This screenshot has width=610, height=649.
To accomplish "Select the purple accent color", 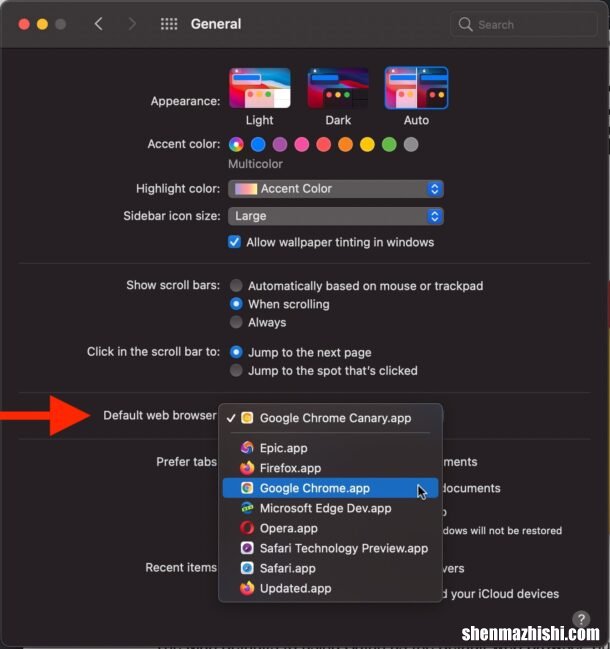I will click(x=280, y=144).
